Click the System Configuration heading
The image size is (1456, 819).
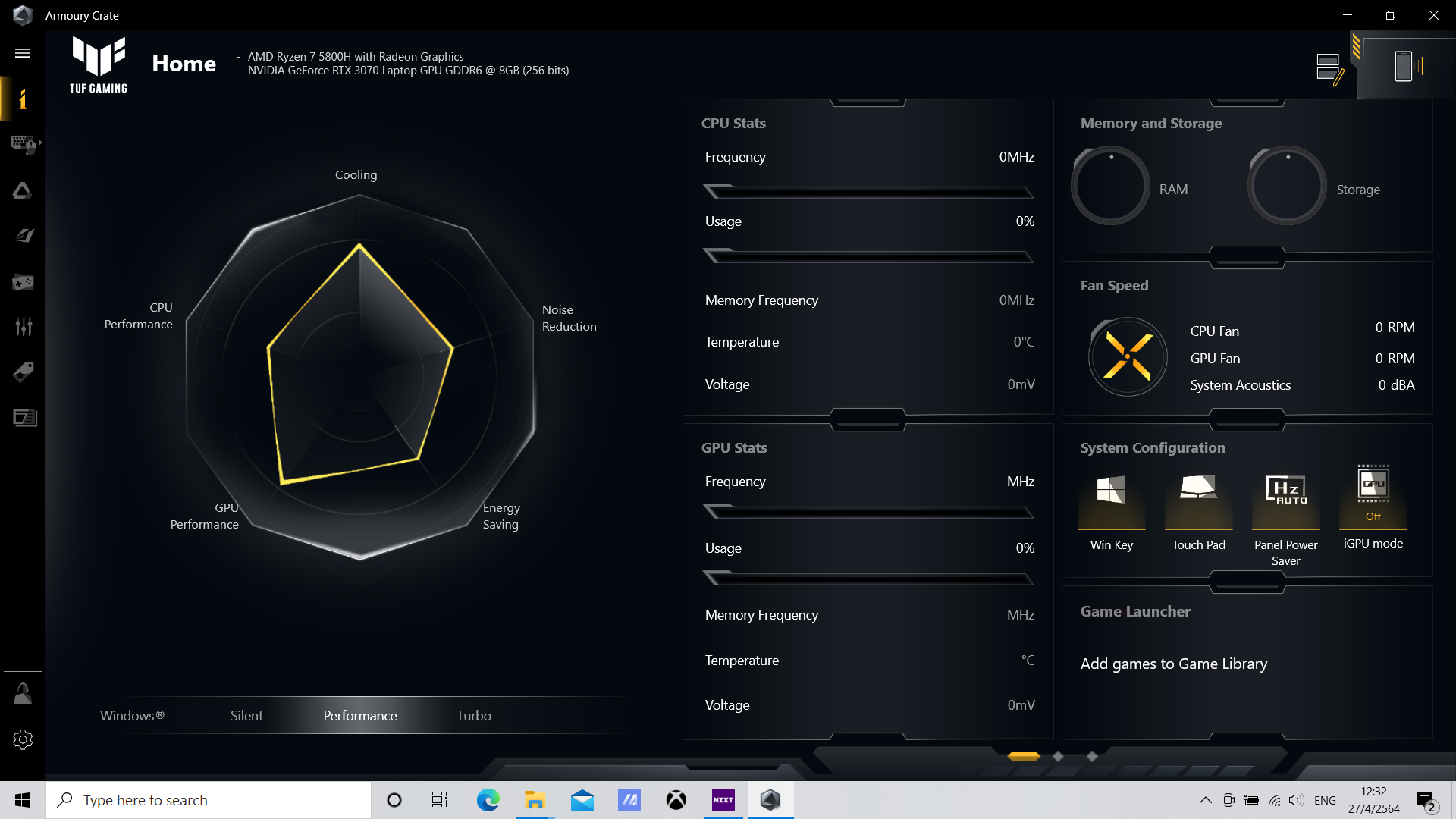[x=1153, y=447]
